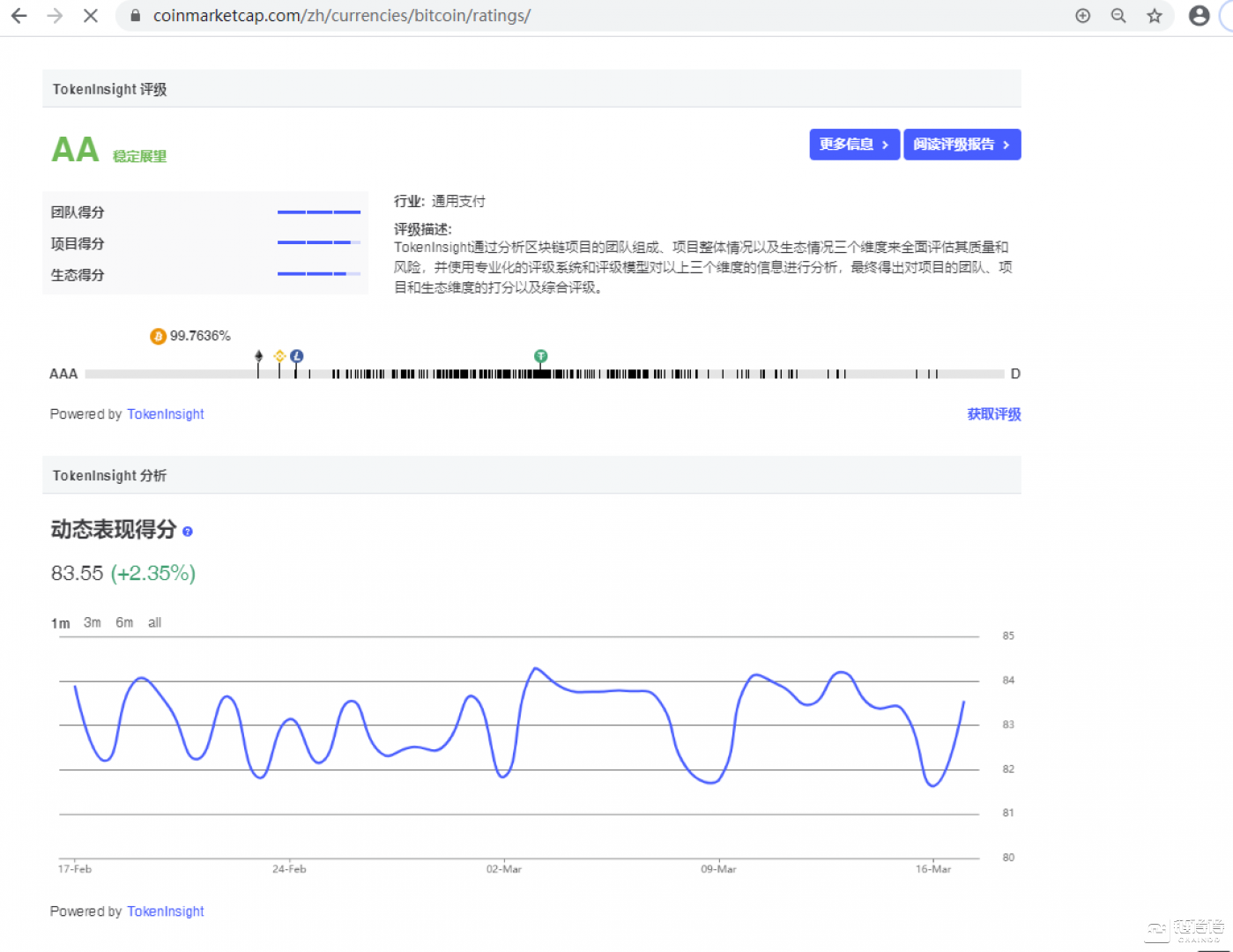The height and width of the screenshot is (952, 1233).
Task: Stop page loading with the X icon
Action: [90, 16]
